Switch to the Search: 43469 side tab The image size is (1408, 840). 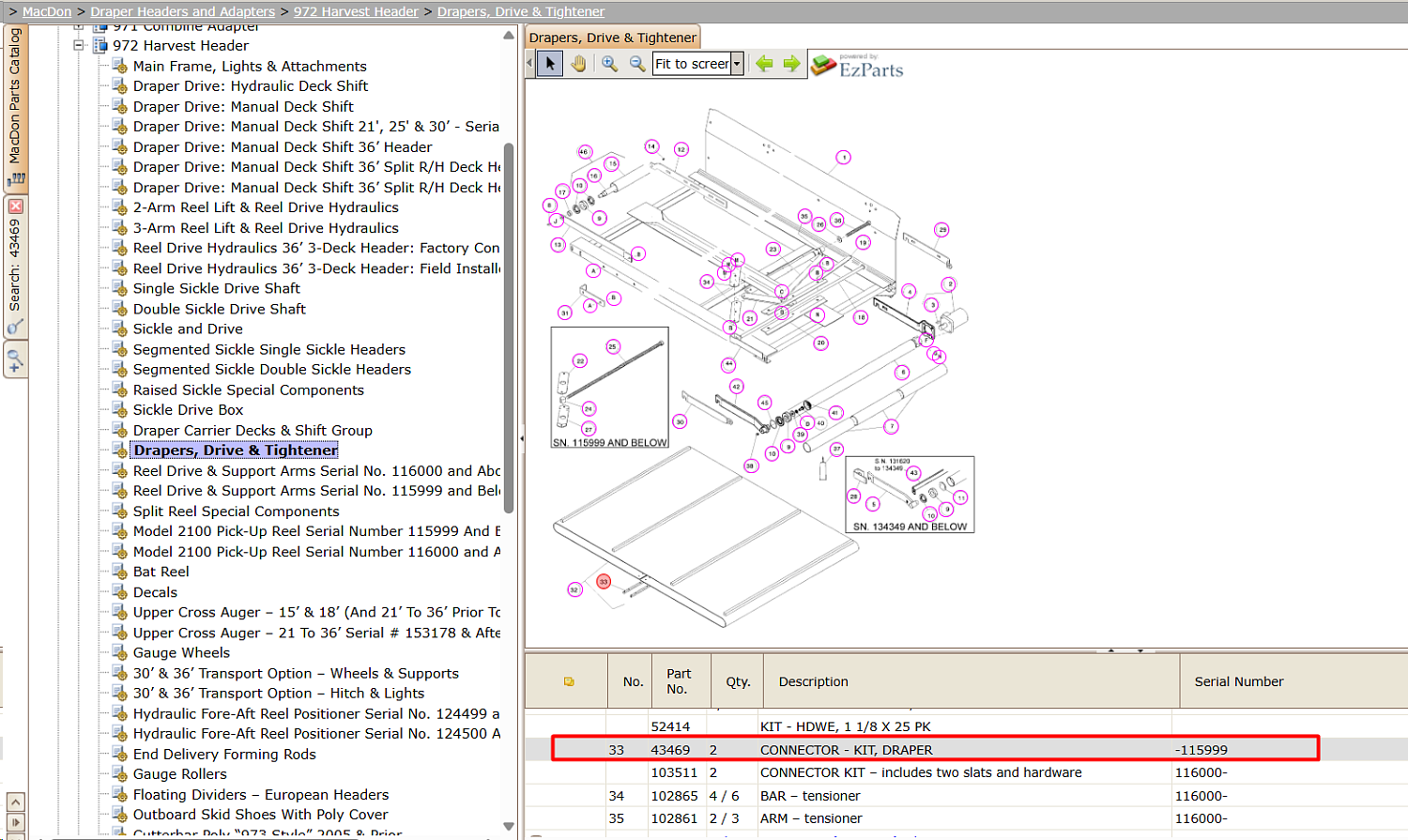(x=15, y=266)
